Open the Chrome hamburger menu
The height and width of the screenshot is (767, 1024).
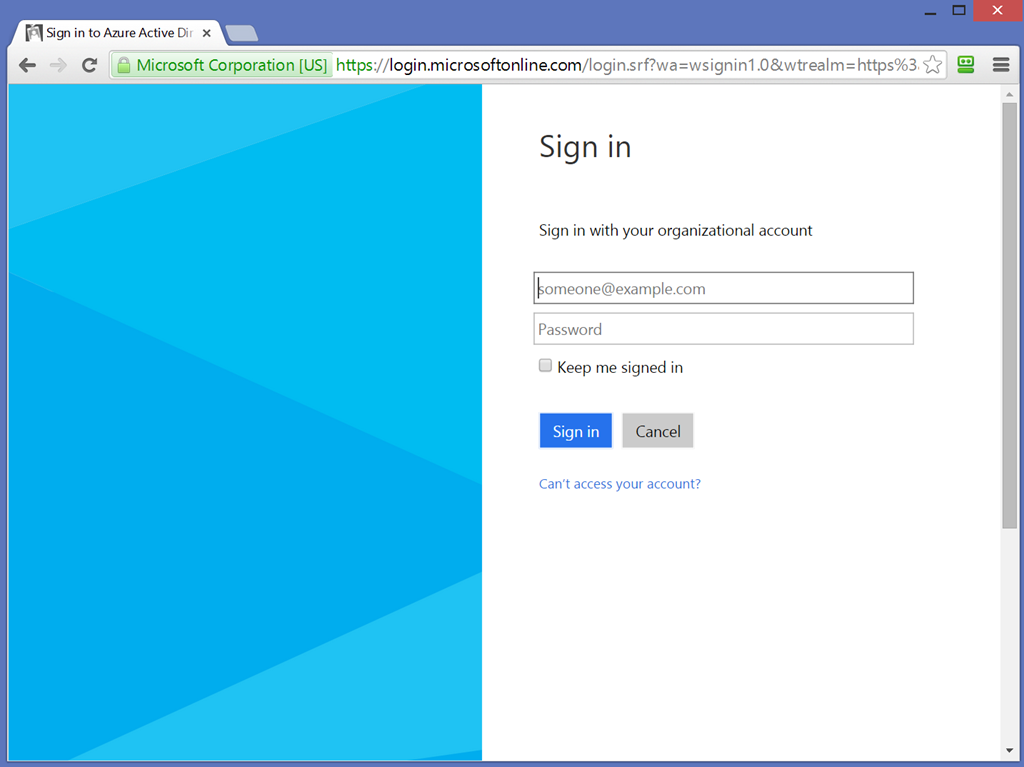pyautogui.click(x=1001, y=65)
